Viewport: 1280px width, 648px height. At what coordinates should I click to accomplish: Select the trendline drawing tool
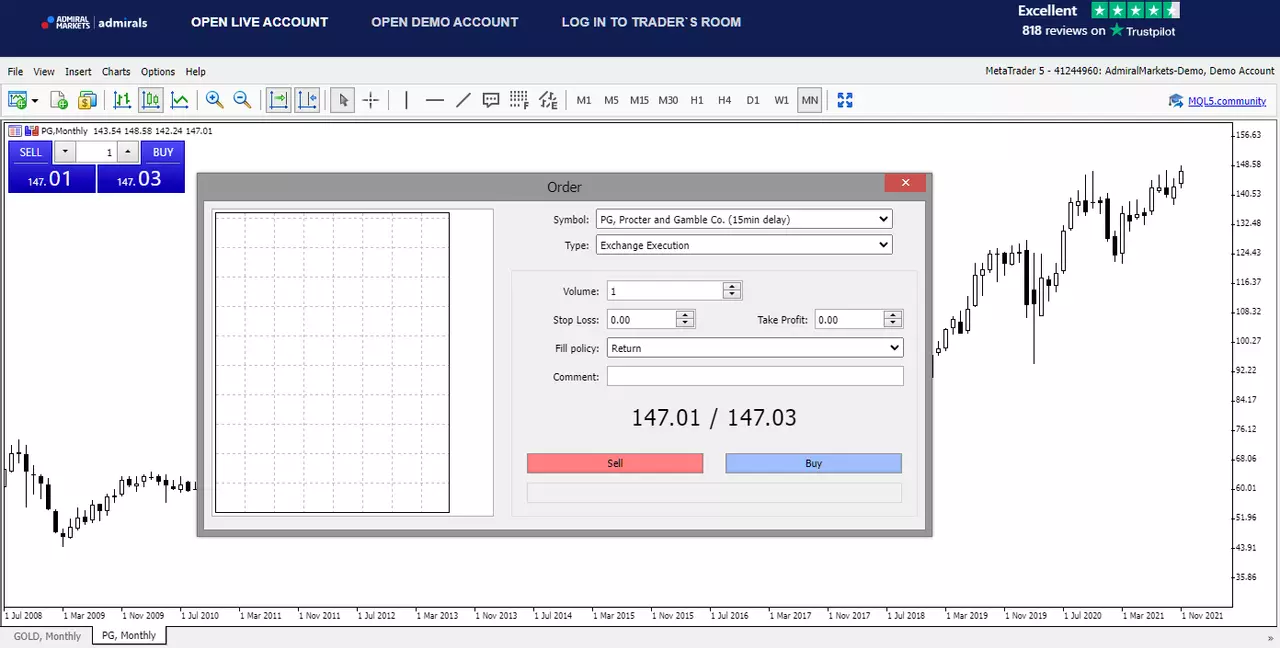pyautogui.click(x=463, y=100)
